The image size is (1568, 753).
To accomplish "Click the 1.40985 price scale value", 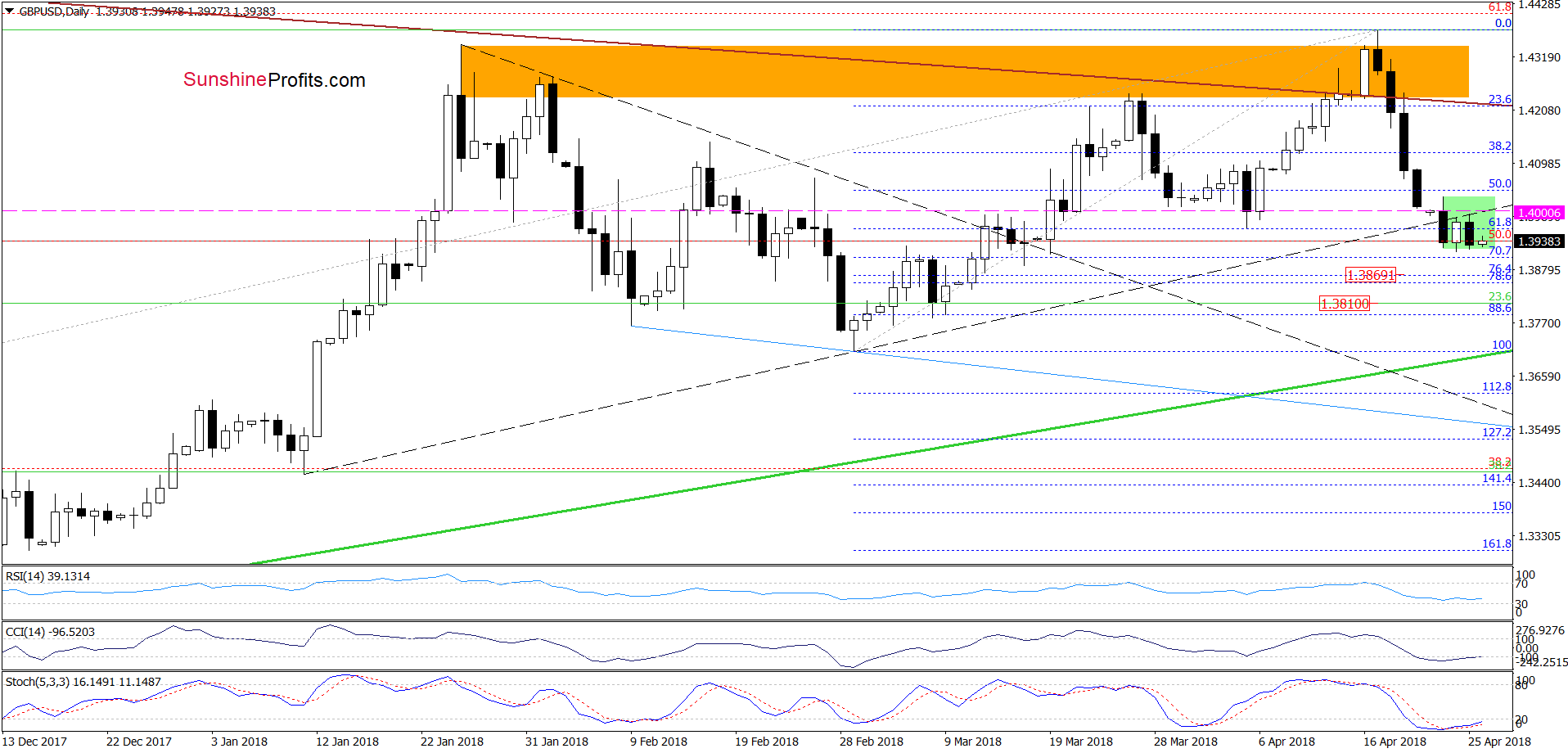I will (x=1539, y=164).
